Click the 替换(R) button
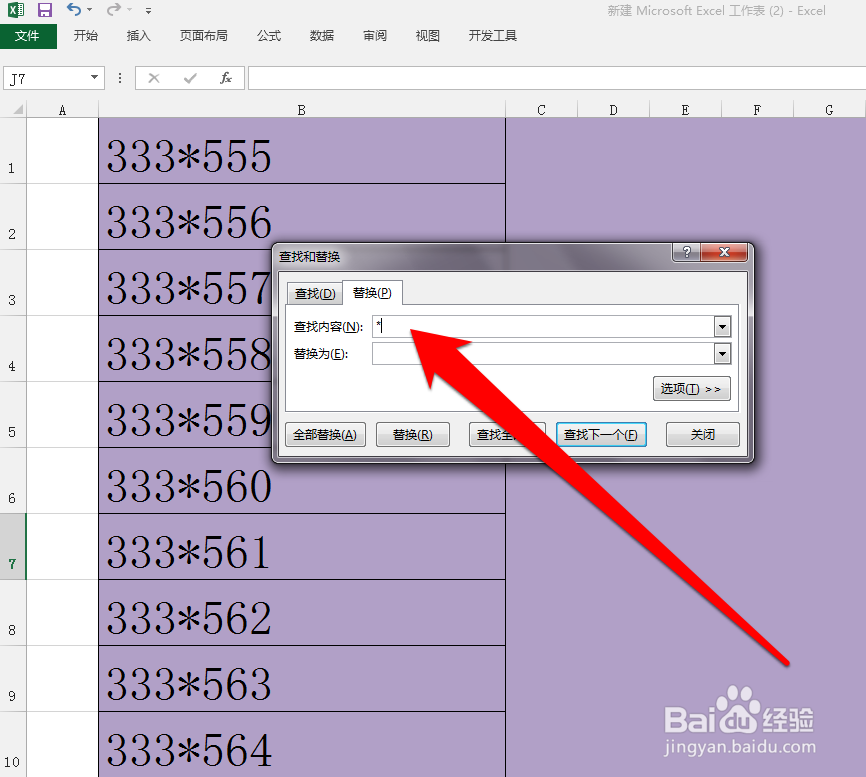 tap(413, 435)
